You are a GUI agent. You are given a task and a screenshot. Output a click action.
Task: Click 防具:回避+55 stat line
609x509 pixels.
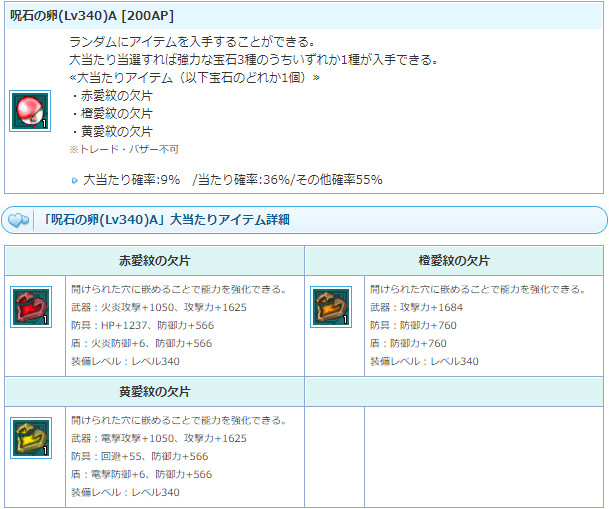click(x=140, y=456)
